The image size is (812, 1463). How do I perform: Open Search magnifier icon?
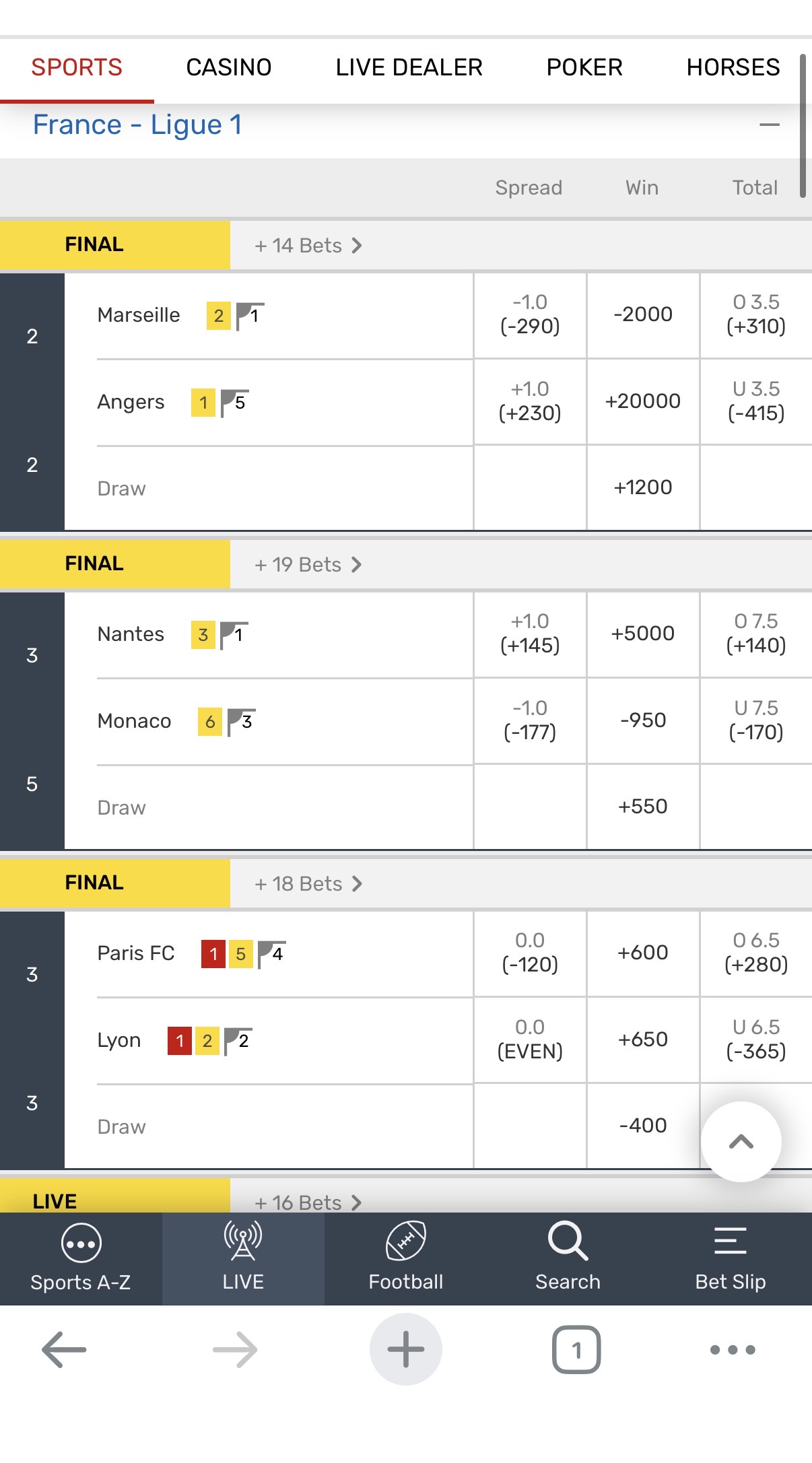(568, 1241)
